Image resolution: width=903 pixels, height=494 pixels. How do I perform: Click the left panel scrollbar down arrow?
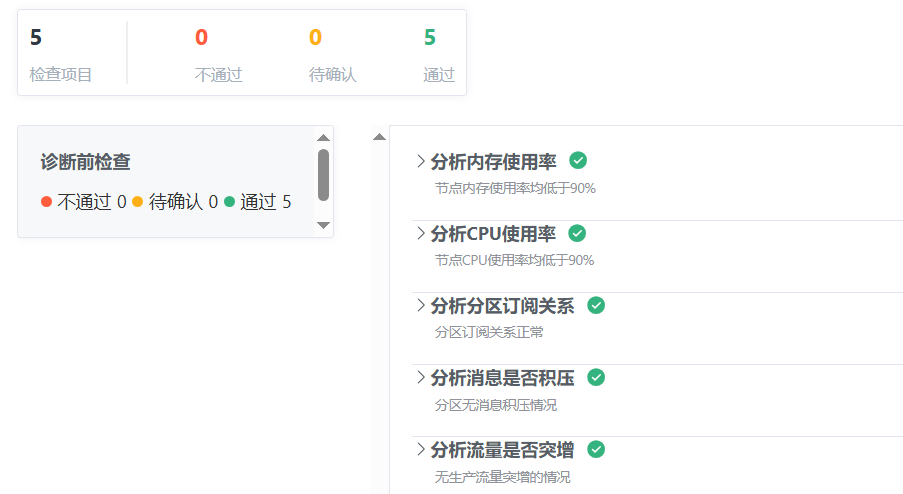pos(323,225)
